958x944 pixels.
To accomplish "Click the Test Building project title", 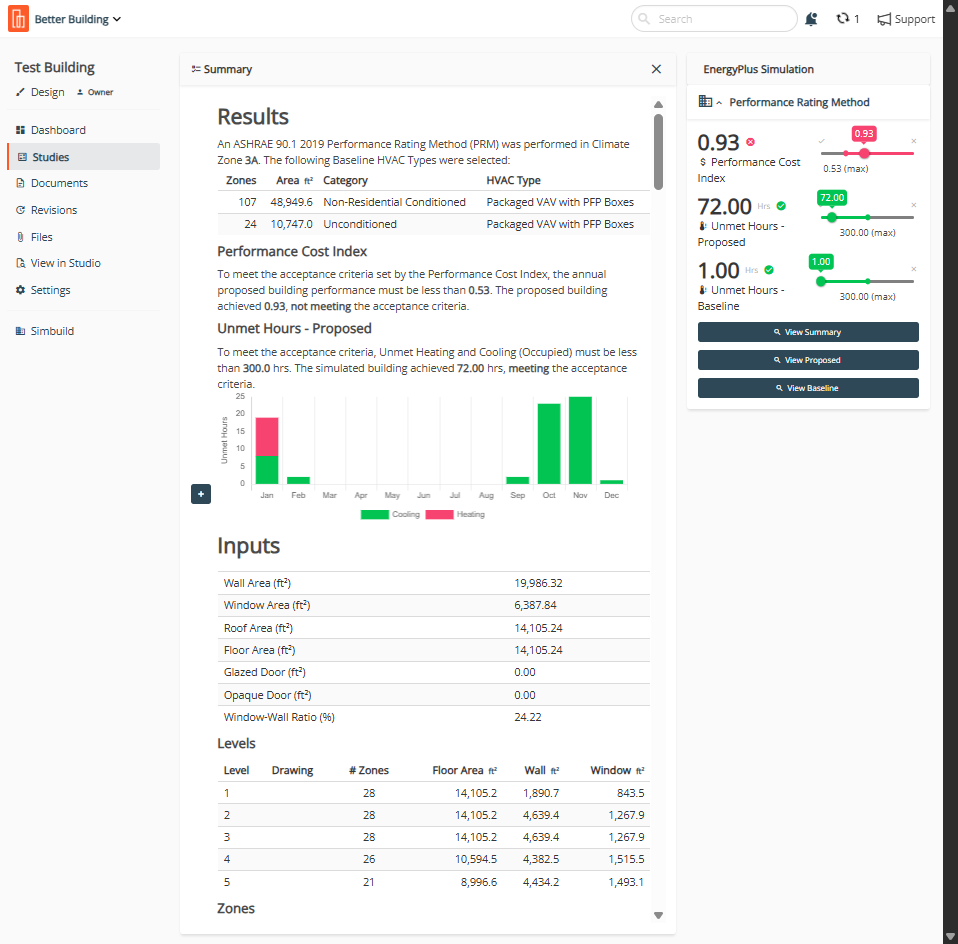I will 54,67.
